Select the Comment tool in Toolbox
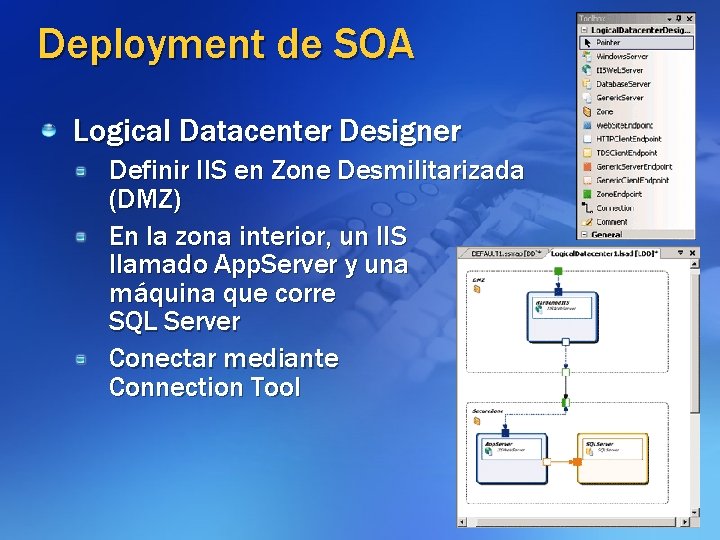Screen dimensions: 720x540 [636, 222]
